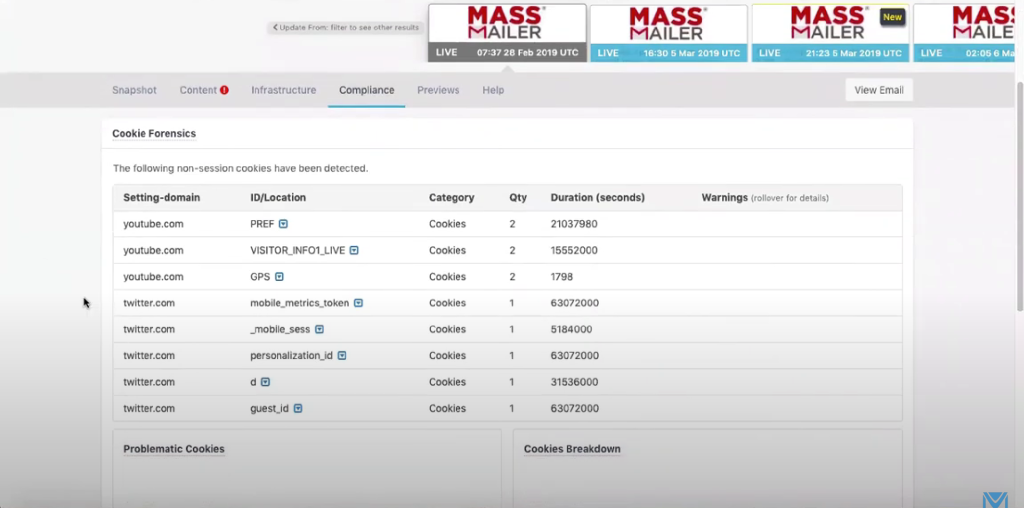Switch to the Snapshot tab

[134, 90]
